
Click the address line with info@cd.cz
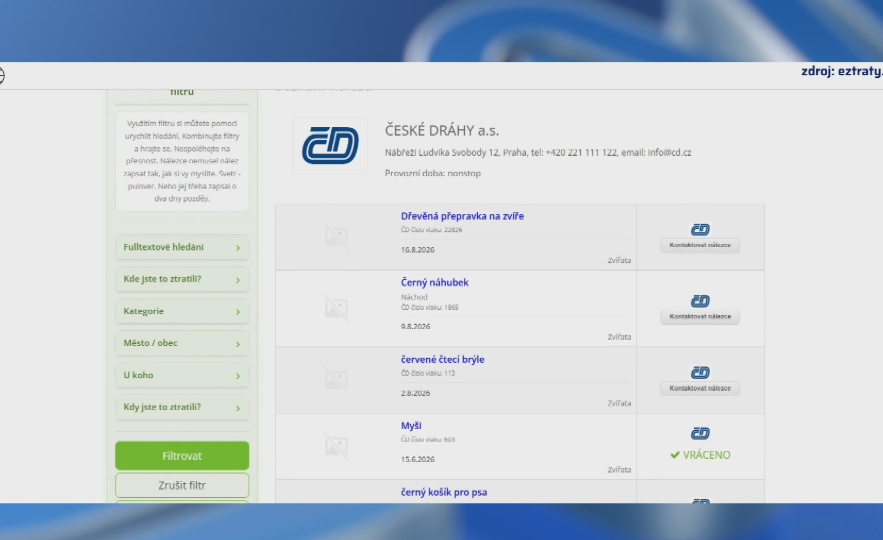click(x=538, y=153)
